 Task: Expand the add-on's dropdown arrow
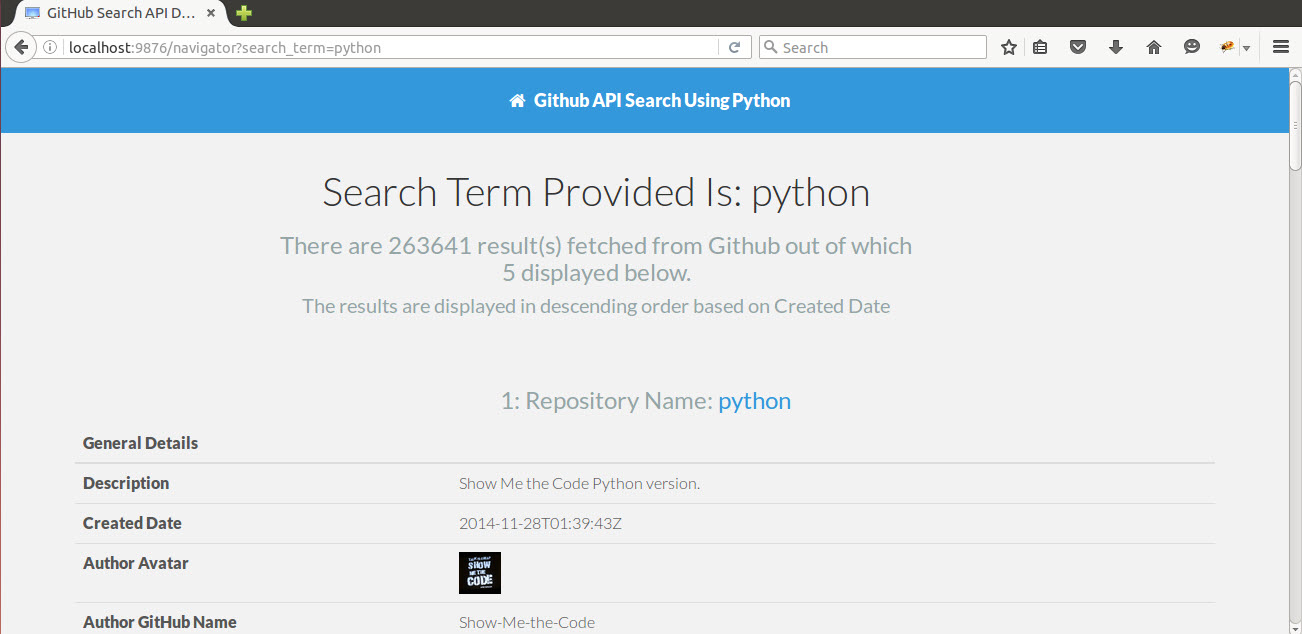1246,48
